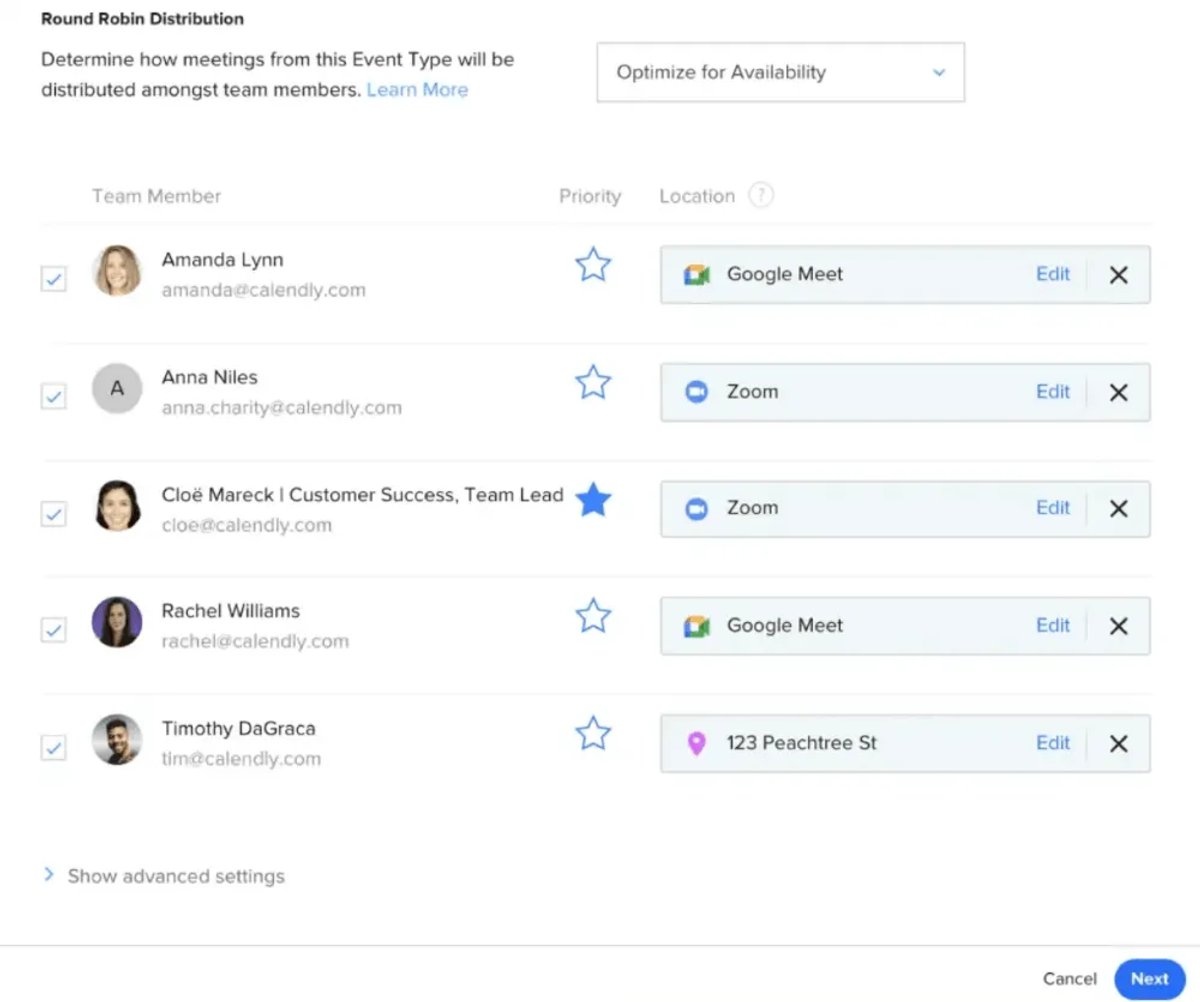Click the Team Member column header
The height and width of the screenshot is (1002, 1200).
point(157,196)
